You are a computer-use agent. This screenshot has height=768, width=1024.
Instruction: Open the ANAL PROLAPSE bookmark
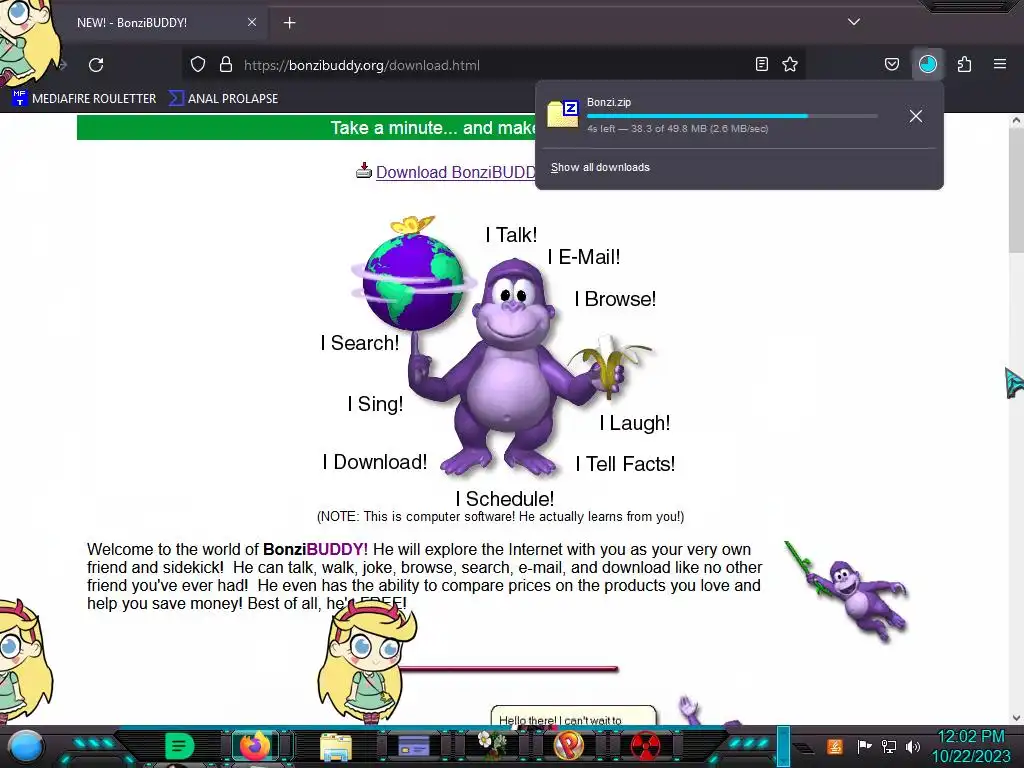tap(223, 99)
